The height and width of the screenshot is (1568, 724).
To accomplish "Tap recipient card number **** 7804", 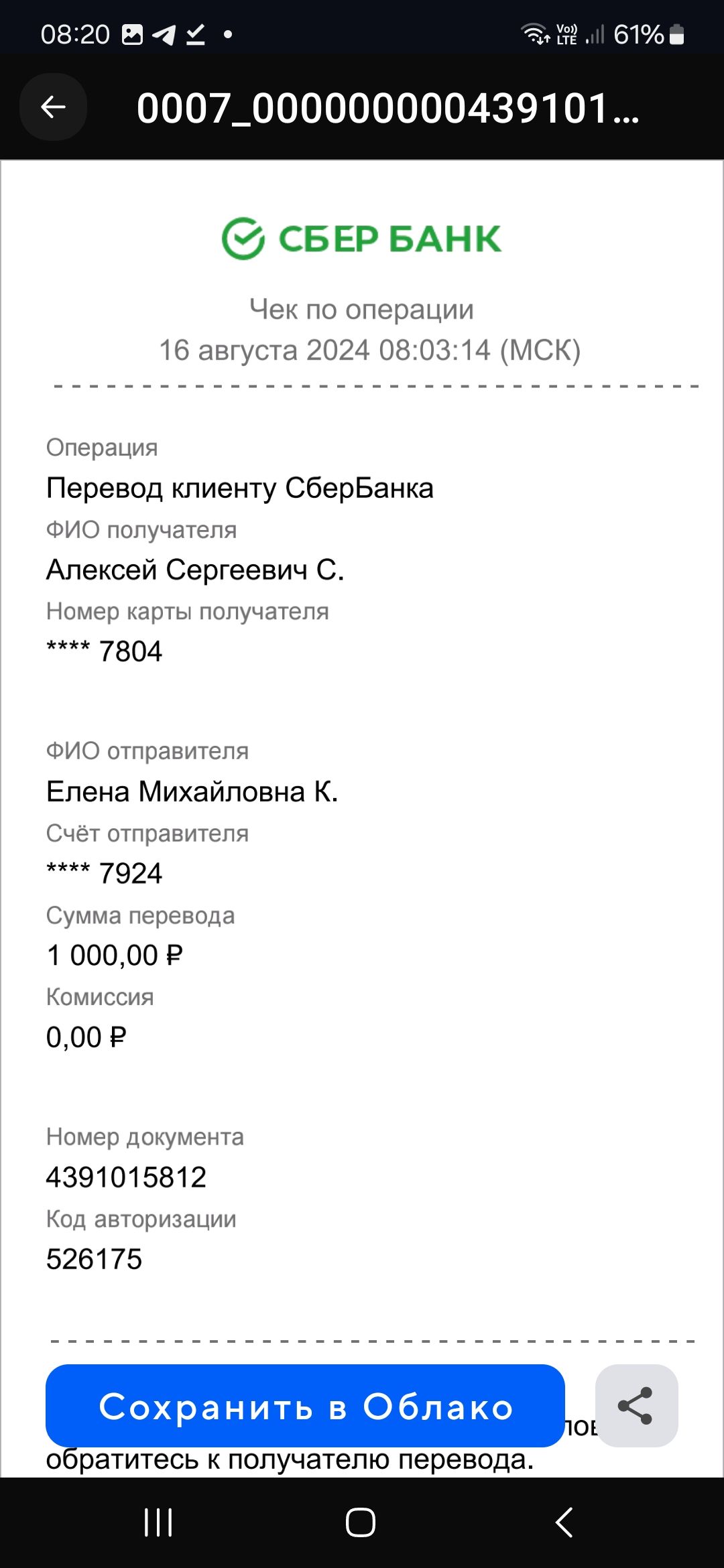I will 105,651.
